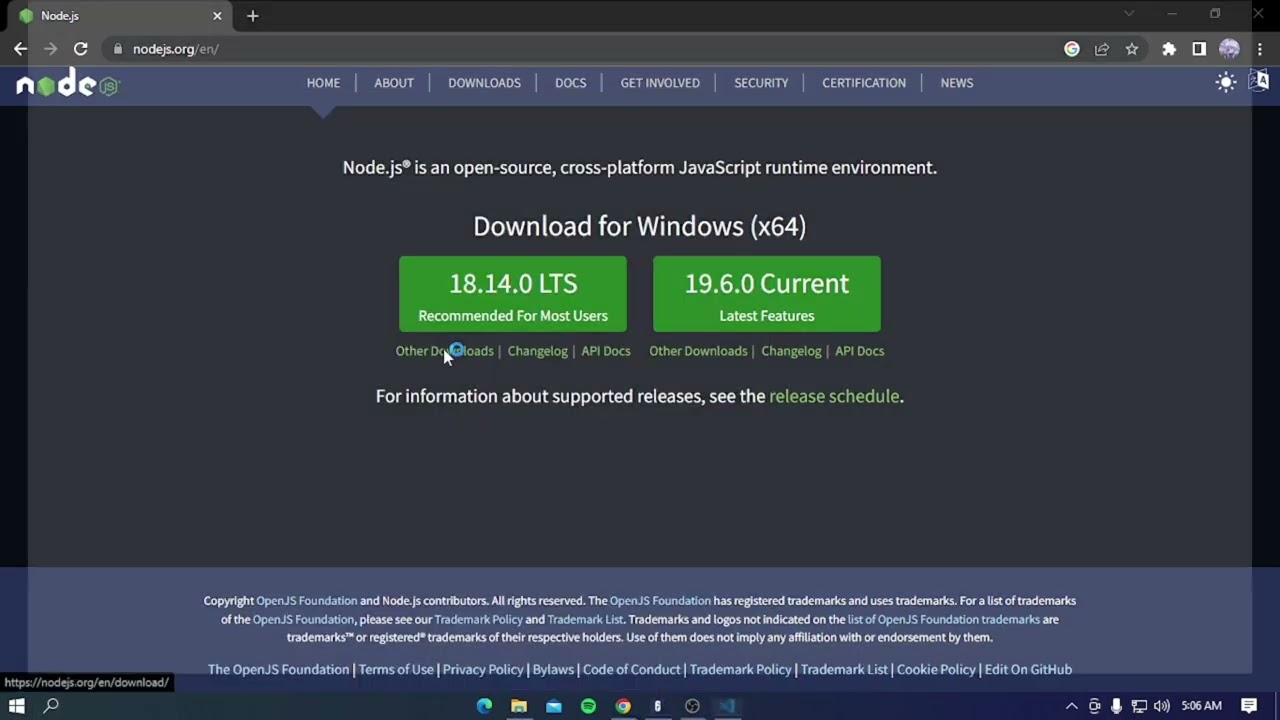Toggle the Chrome side panel
Screen dimensions: 1280x720
[1199, 49]
